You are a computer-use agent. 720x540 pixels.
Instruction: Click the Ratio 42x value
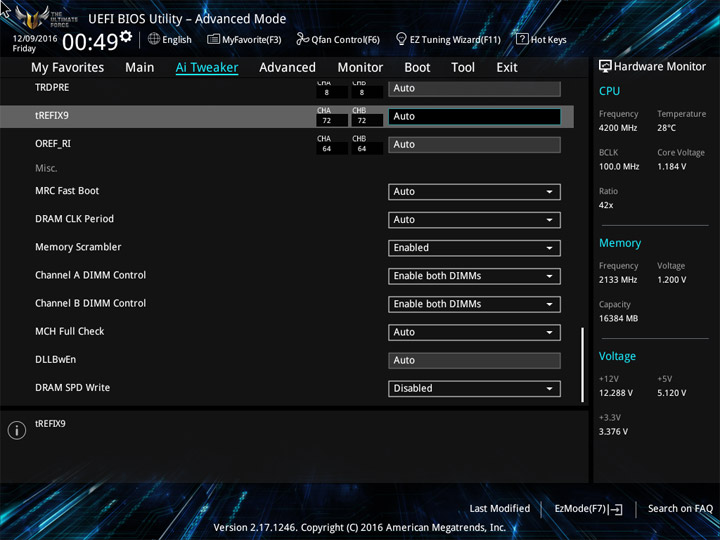(x=606, y=205)
